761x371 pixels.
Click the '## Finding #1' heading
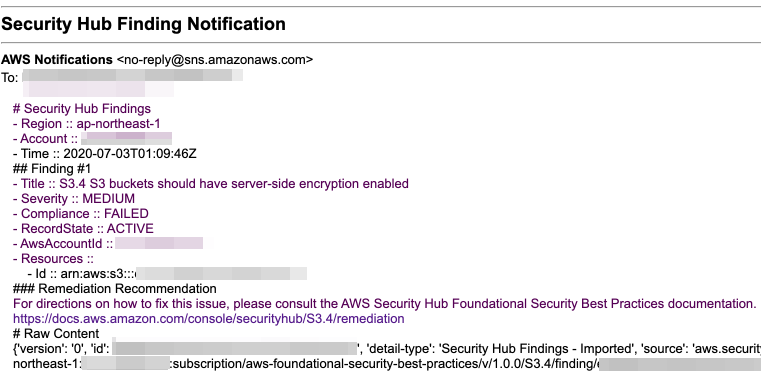pyautogui.click(x=51, y=169)
